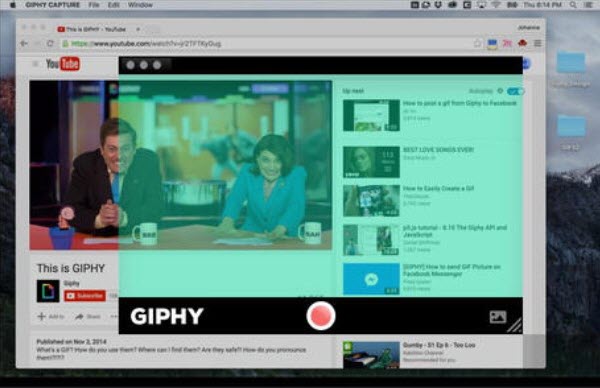Share the This is GIPHY video
This screenshot has width=600, height=388.
[88, 316]
